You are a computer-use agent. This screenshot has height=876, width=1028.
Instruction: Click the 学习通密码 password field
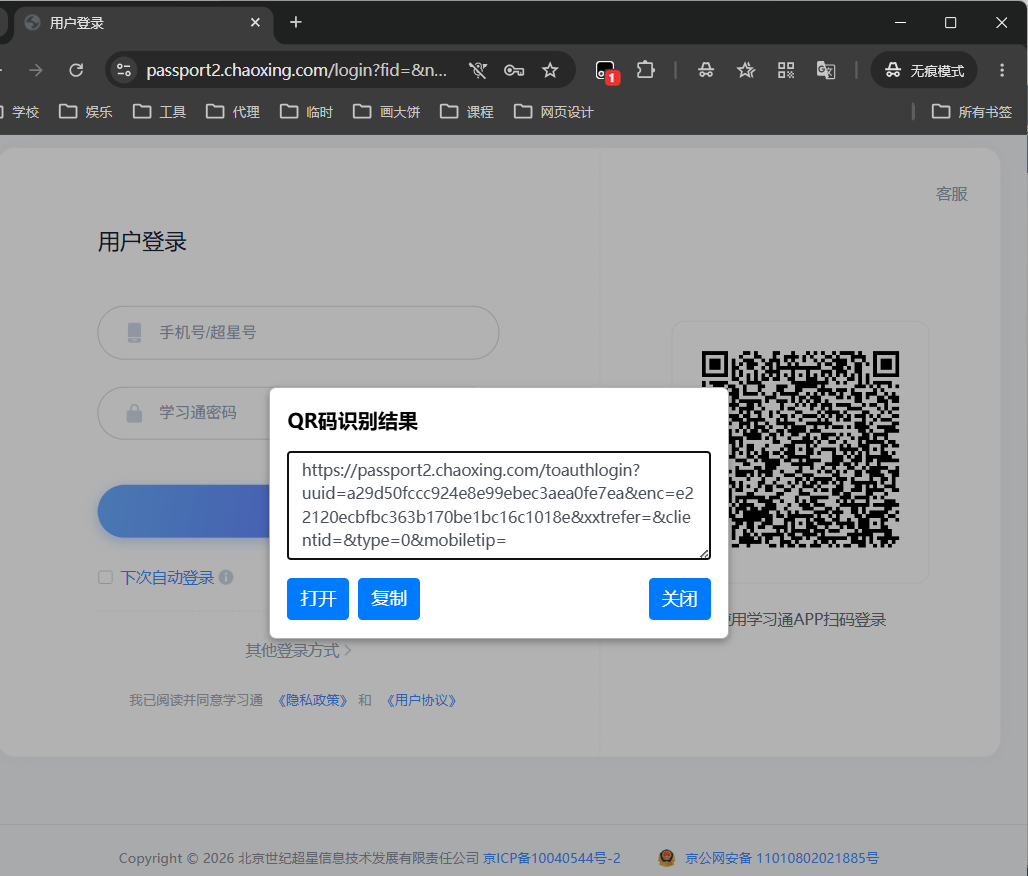pos(184,413)
